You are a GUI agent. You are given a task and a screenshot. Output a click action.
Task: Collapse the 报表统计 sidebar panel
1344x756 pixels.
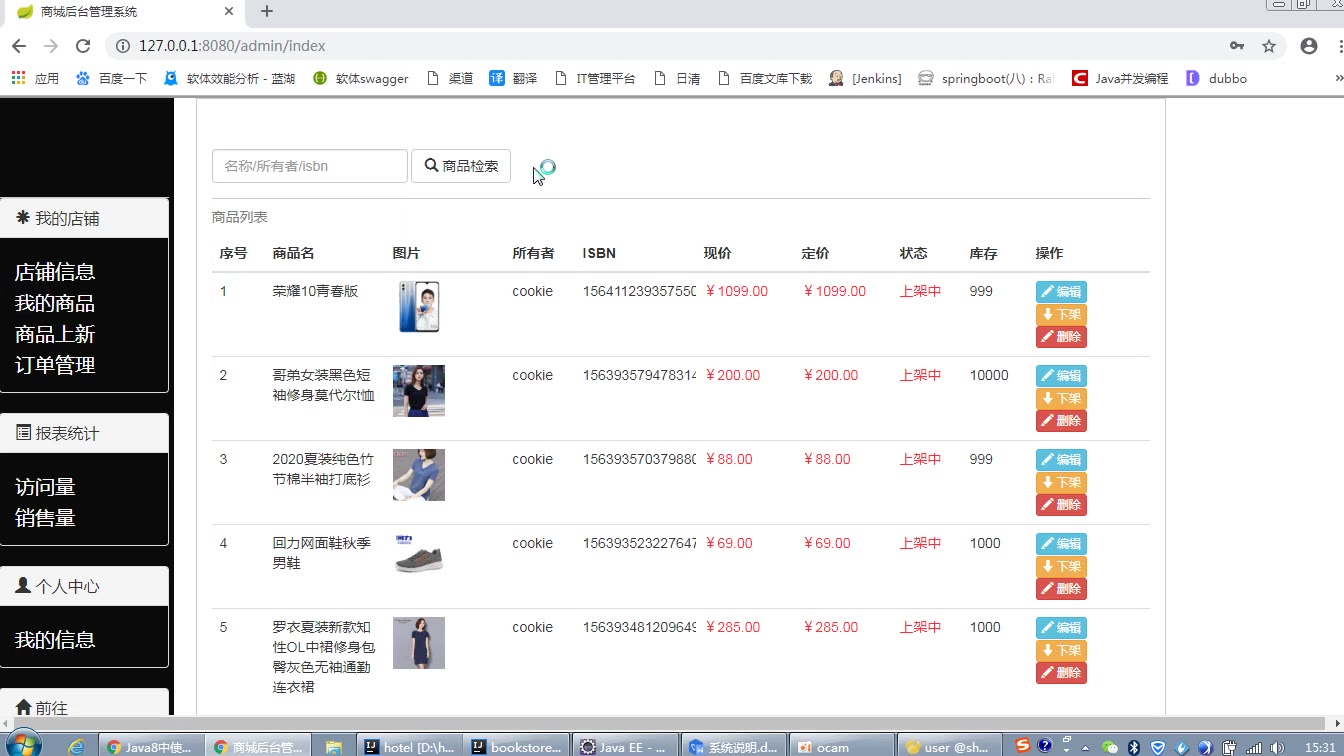tap(84, 433)
